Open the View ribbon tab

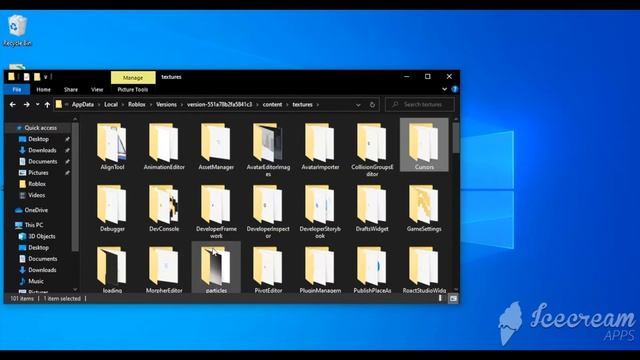click(x=97, y=89)
